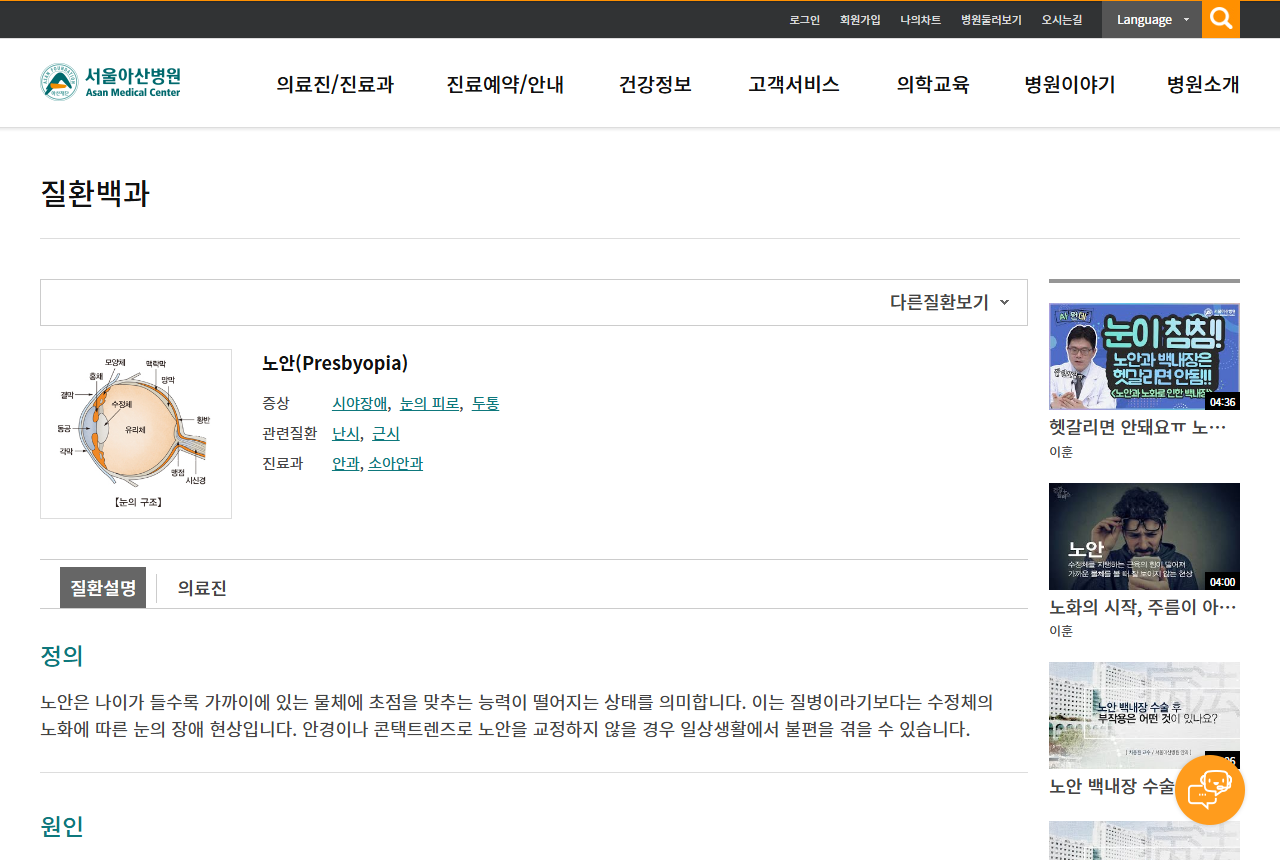Expand the 다른질환보기 dropdown
1280x860 pixels.
click(950, 302)
